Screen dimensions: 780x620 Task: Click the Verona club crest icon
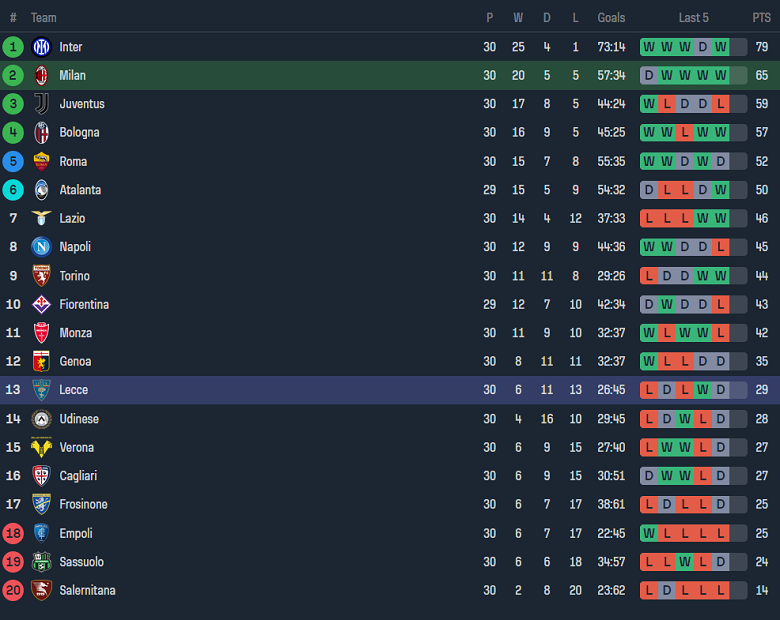click(41, 447)
